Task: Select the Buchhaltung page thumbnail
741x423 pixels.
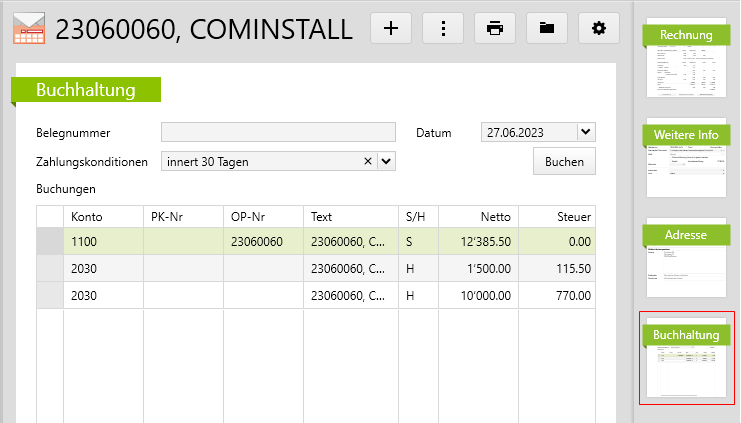Action: (686, 358)
